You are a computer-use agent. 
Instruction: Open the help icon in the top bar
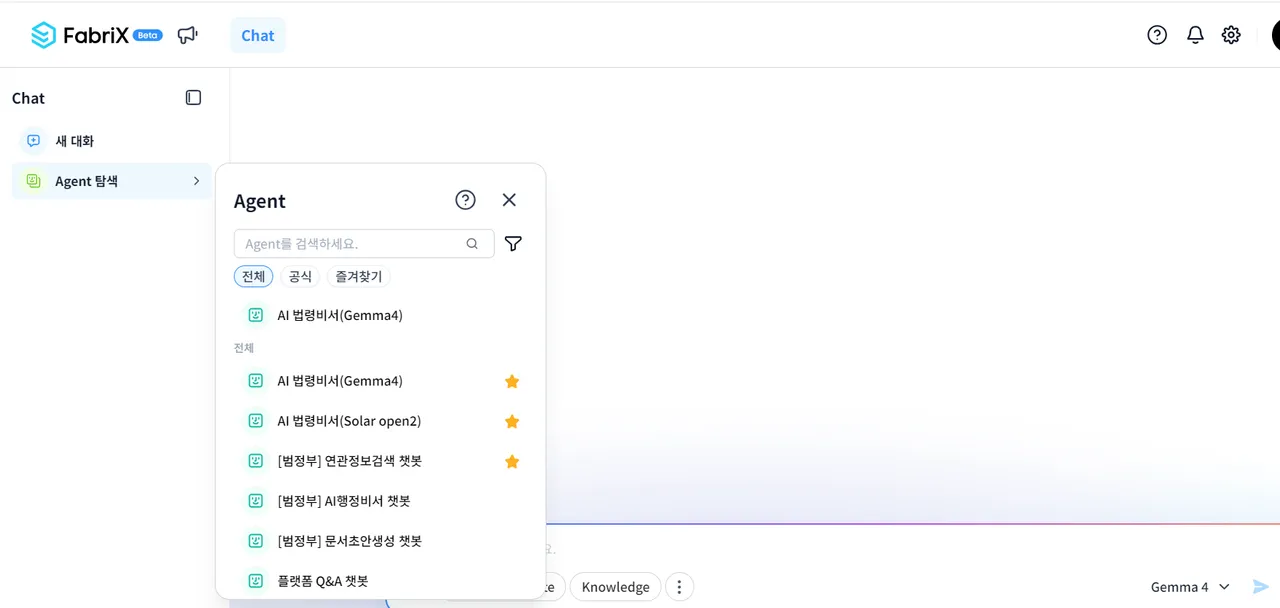pyautogui.click(x=1157, y=35)
